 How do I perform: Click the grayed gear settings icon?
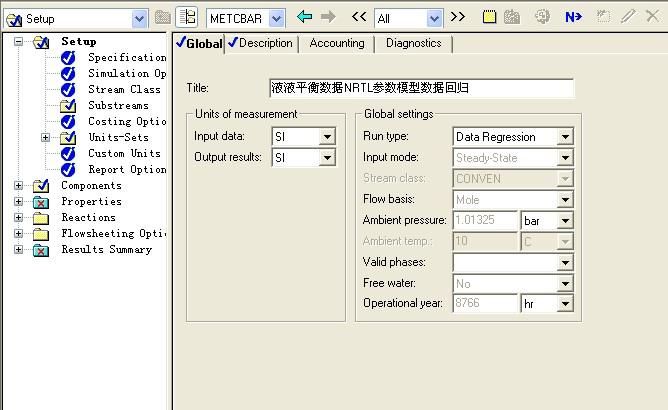point(542,17)
